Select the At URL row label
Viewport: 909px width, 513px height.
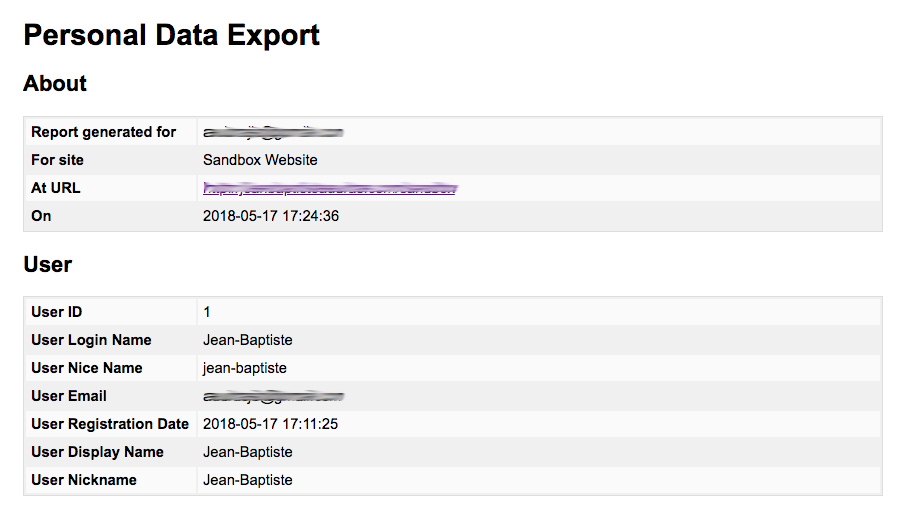point(56,188)
